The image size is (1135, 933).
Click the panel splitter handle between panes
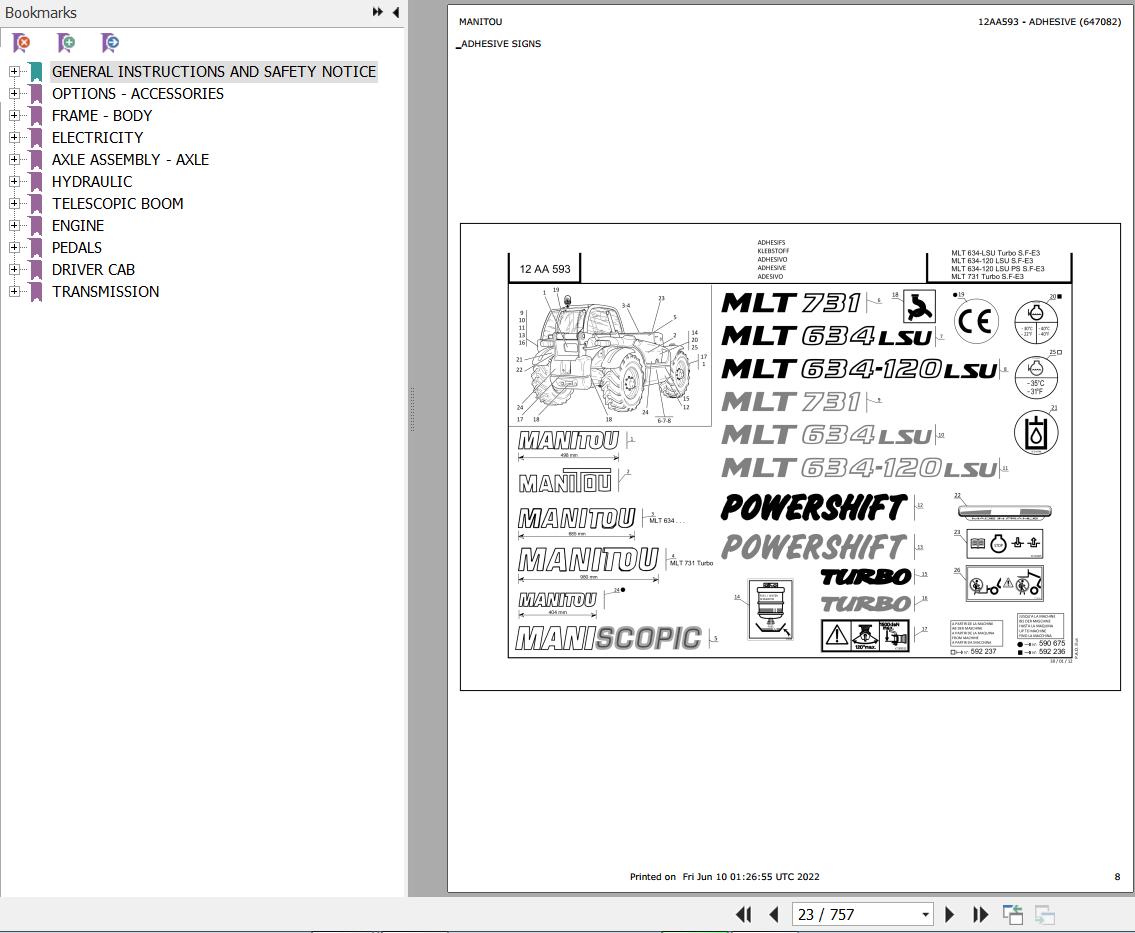click(x=413, y=409)
